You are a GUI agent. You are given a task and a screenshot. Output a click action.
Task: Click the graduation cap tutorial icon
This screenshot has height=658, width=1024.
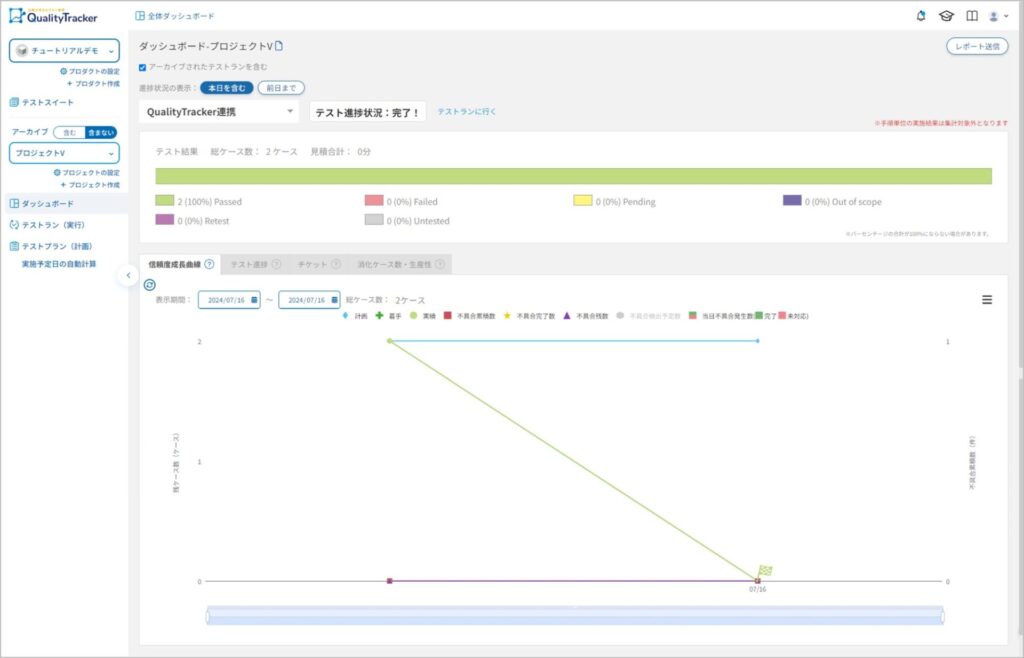[946, 16]
